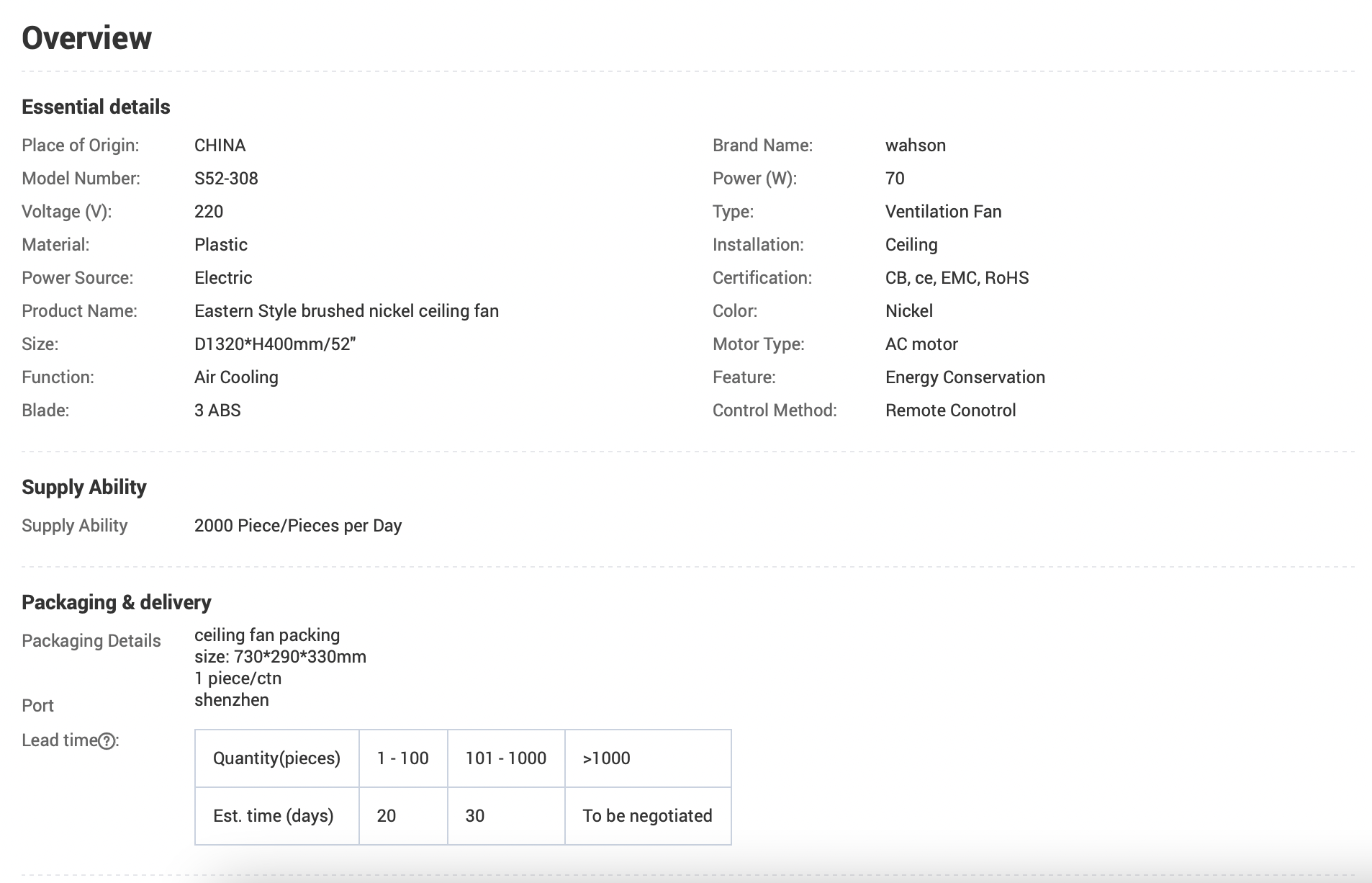Image resolution: width=1372 pixels, height=883 pixels.
Task: Click the Essential details section title
Action: (x=96, y=107)
